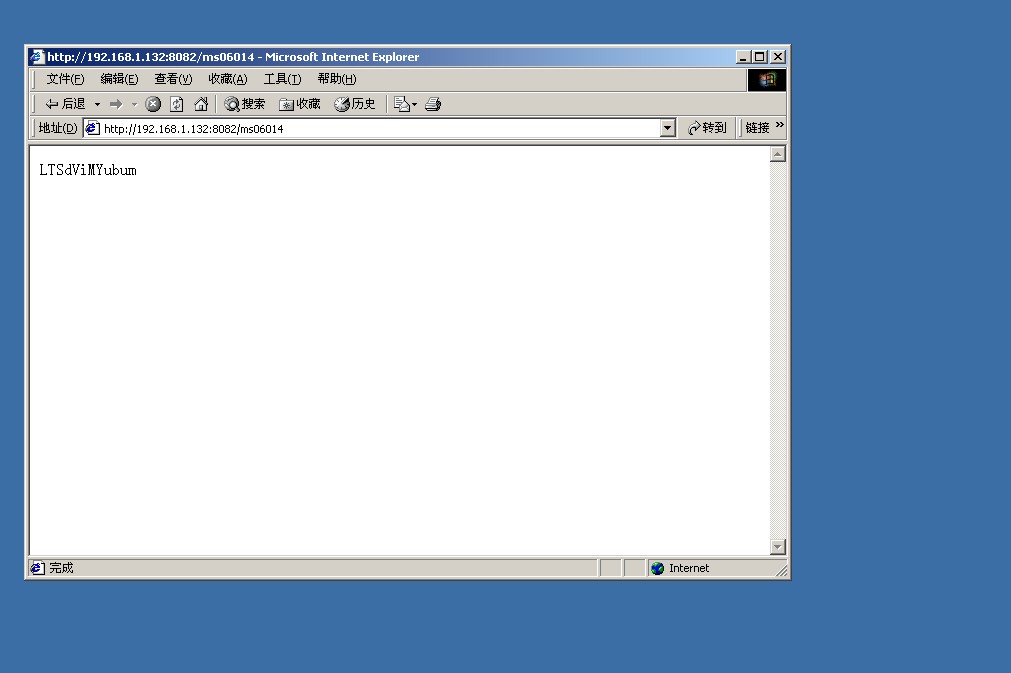
Task: Open the Help (帮助) menu
Action: pos(337,79)
